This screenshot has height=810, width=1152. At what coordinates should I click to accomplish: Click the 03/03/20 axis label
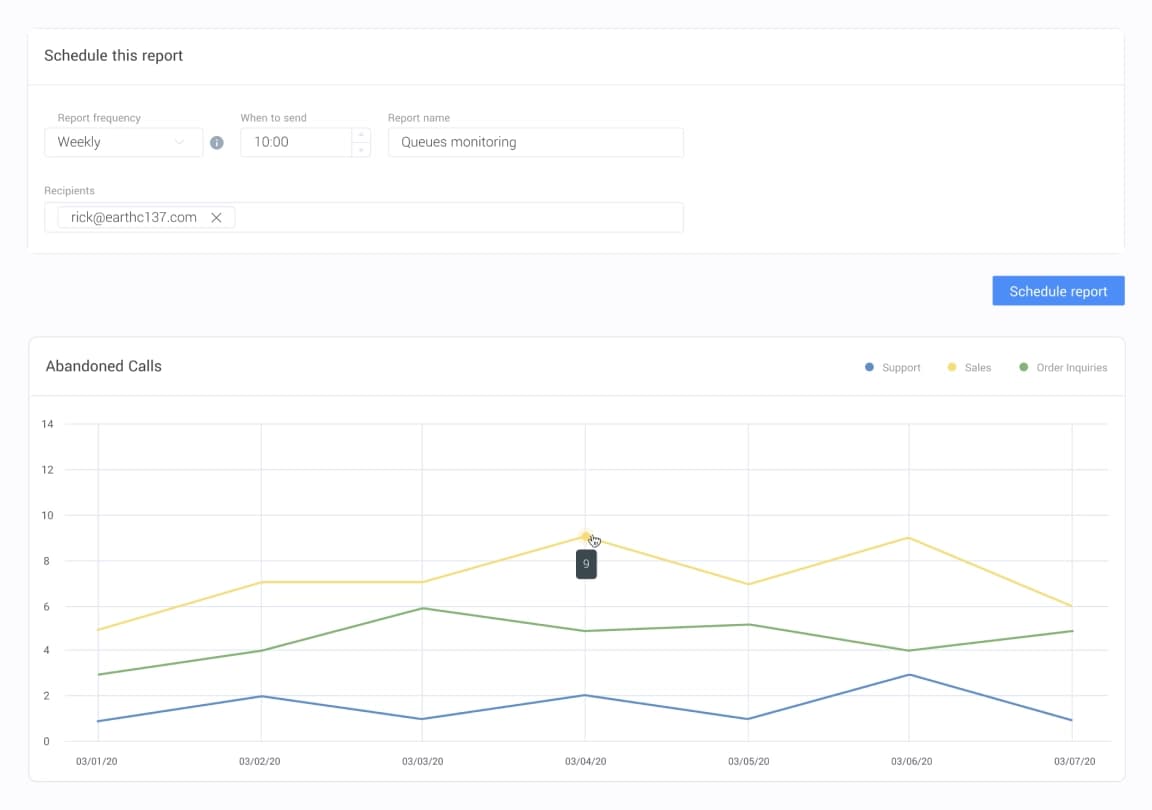[422, 761]
